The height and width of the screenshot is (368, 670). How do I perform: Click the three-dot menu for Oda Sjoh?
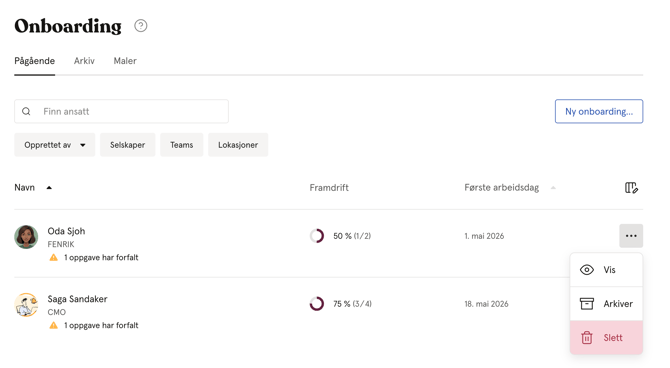tap(631, 236)
